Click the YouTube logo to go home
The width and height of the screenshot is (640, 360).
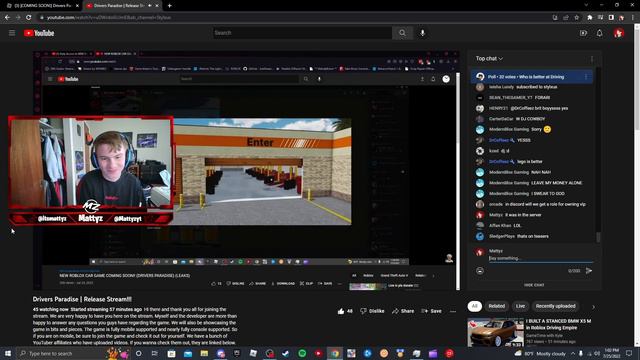(x=39, y=33)
